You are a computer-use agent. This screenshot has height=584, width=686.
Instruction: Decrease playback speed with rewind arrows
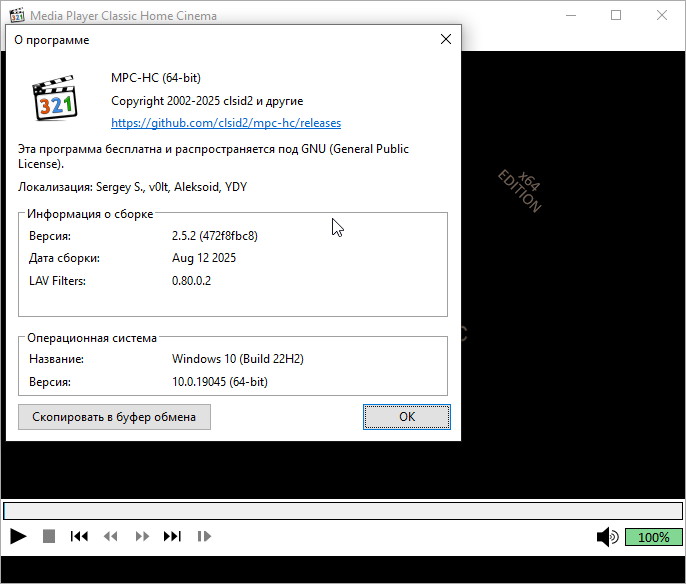pos(110,536)
